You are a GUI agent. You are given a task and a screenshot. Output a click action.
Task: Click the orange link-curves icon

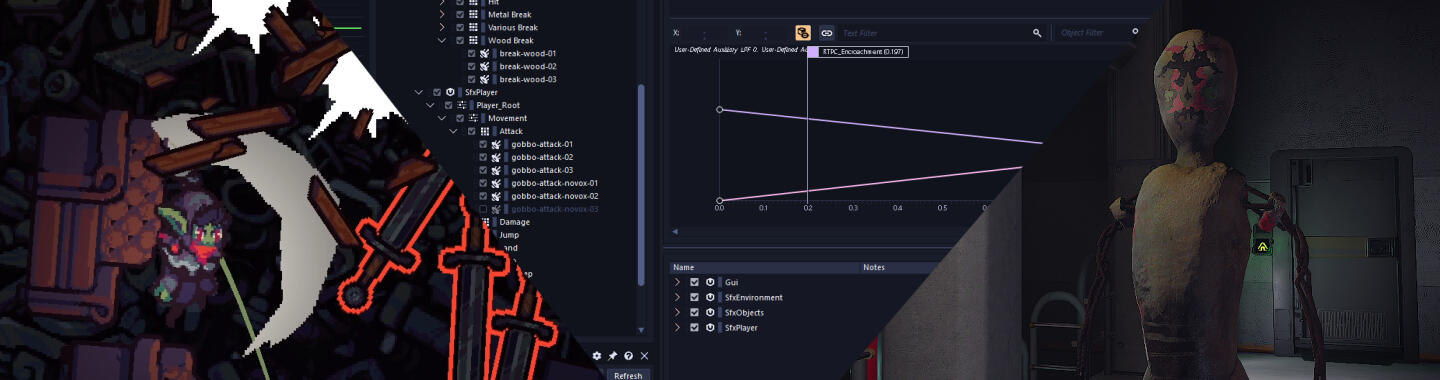point(802,33)
